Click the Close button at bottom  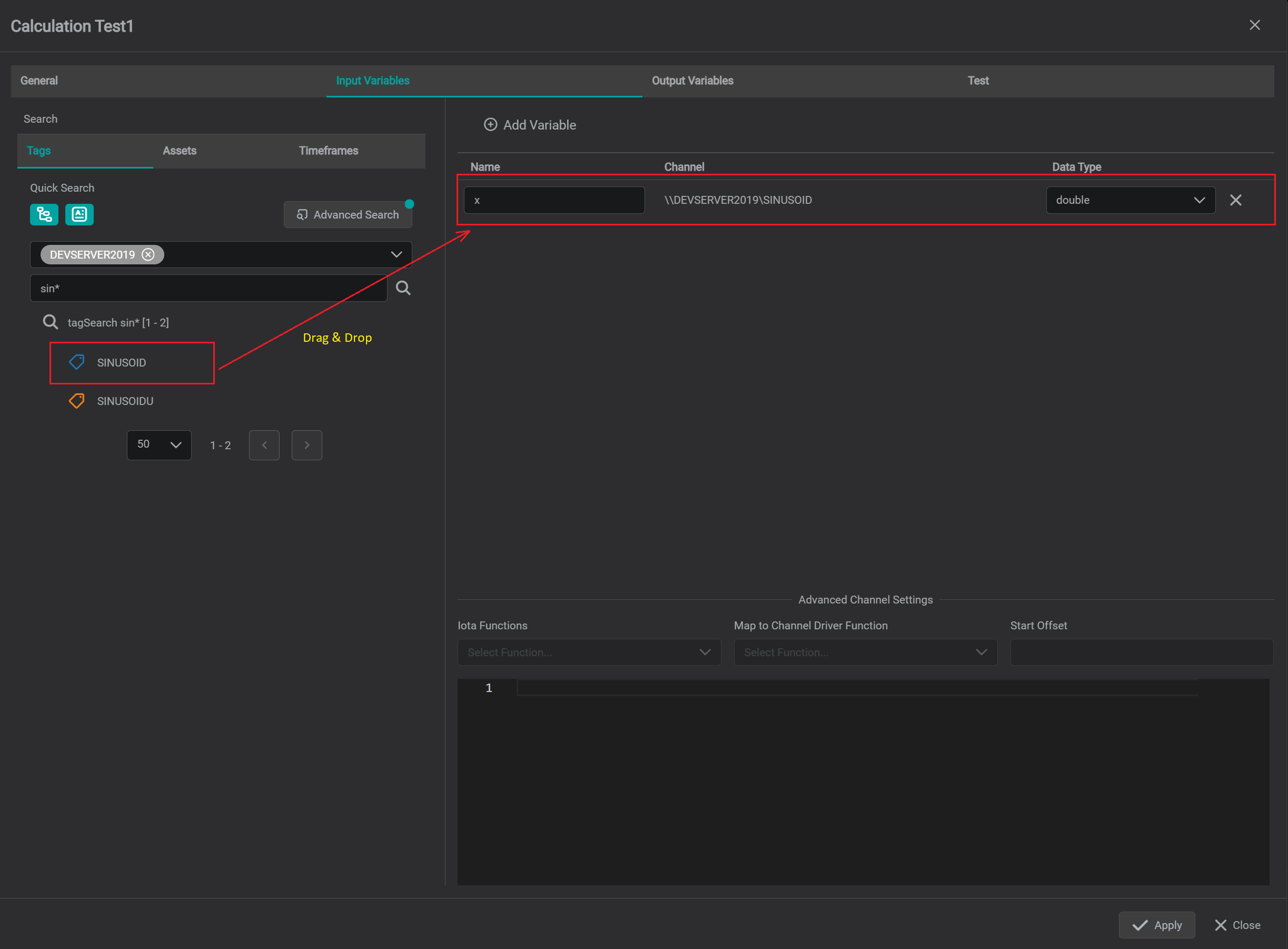point(1237,925)
